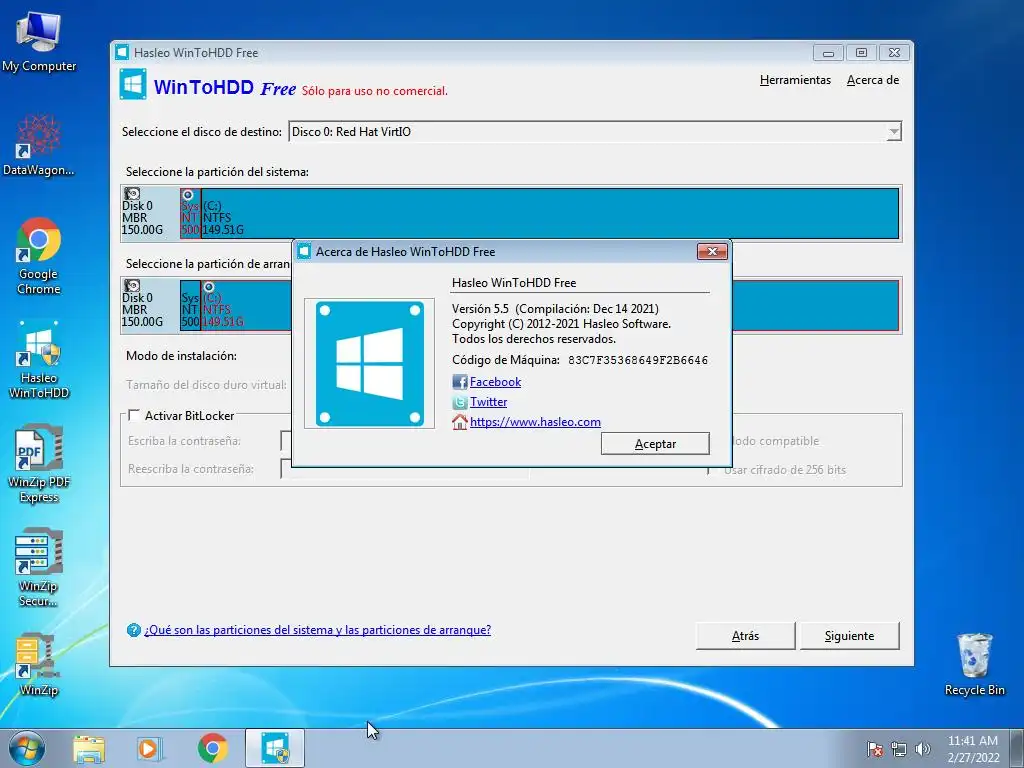This screenshot has width=1024, height=768.
Task: Click the WinToHDD logo in the header
Action: click(133, 84)
